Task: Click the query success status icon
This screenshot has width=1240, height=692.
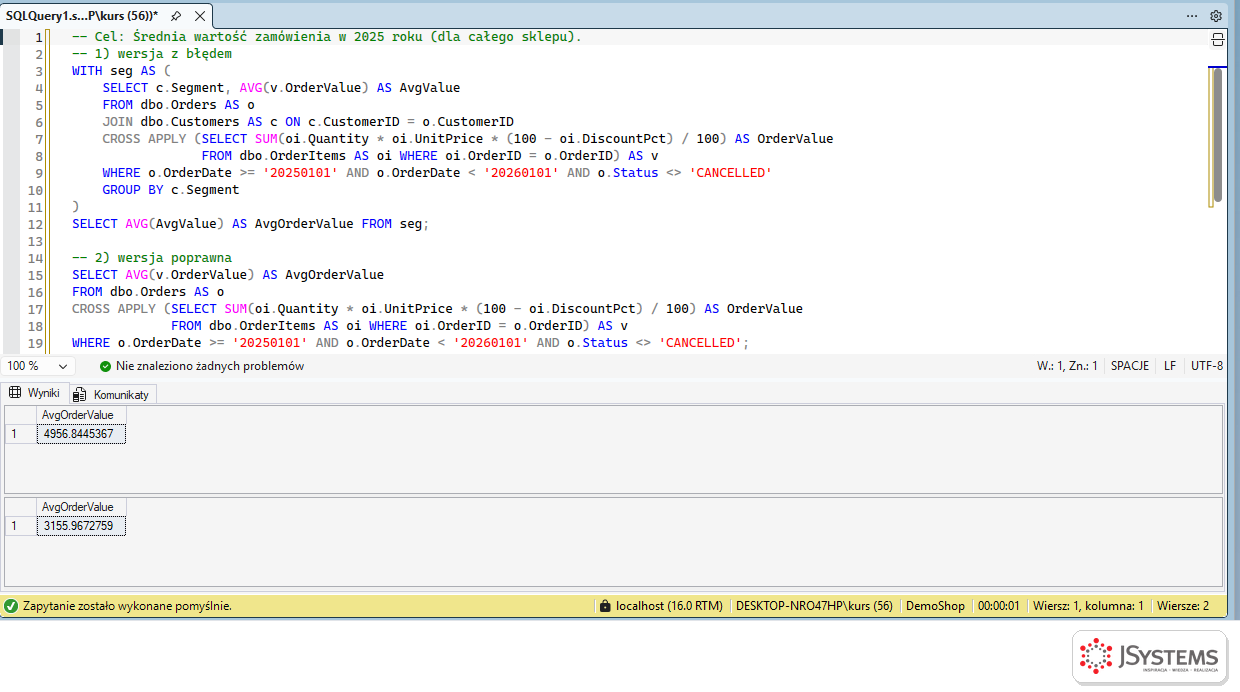Action: click(x=11, y=606)
